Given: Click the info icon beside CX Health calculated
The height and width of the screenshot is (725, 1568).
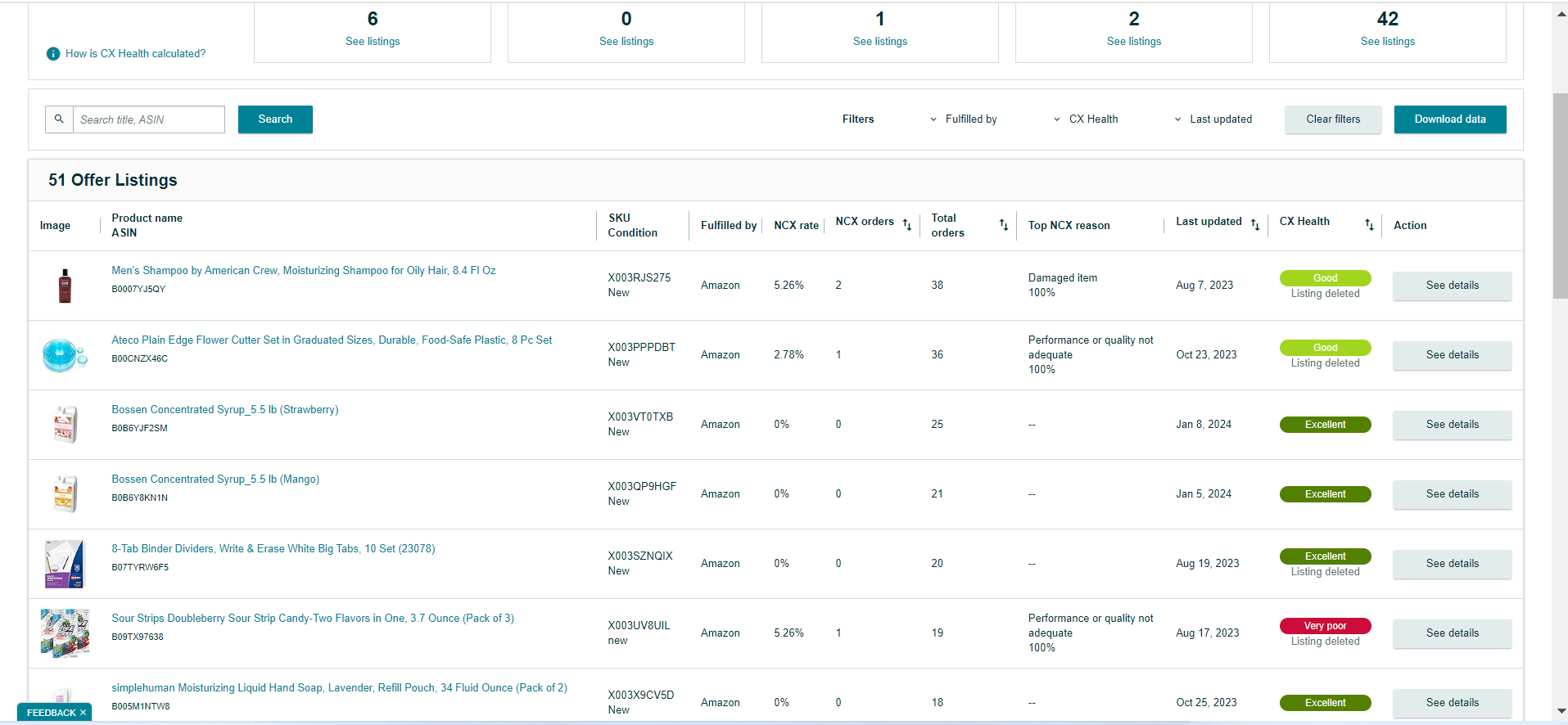Looking at the screenshot, I should (x=53, y=54).
